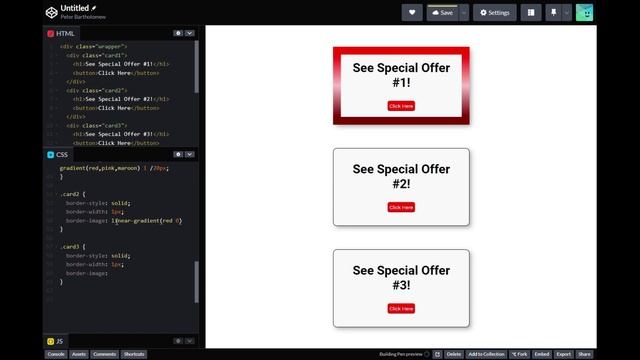Click the author name Peter Bartholomew
This screenshot has height=360, width=640.
pyautogui.click(x=83, y=17)
